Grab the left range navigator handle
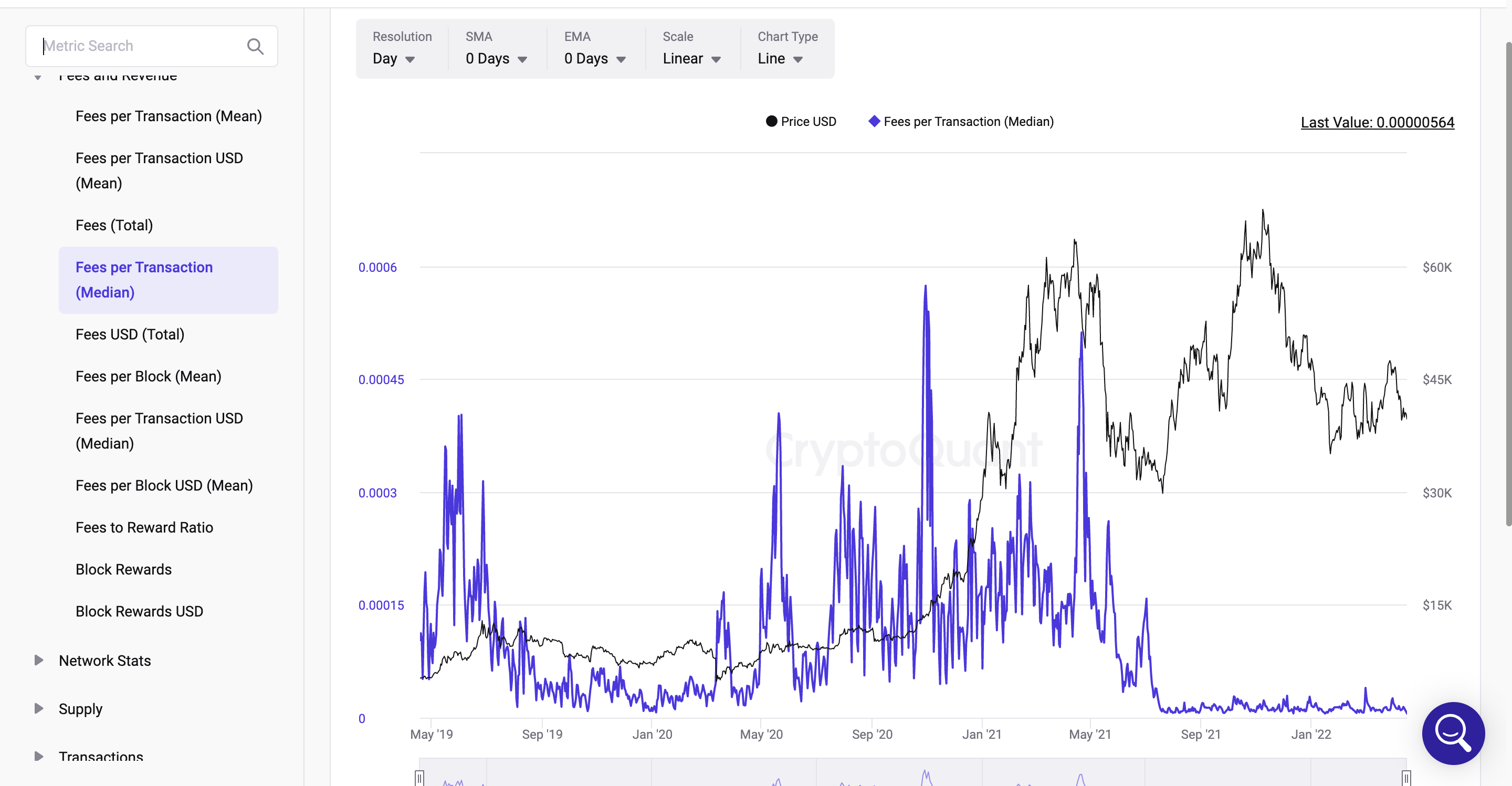 (x=419, y=778)
